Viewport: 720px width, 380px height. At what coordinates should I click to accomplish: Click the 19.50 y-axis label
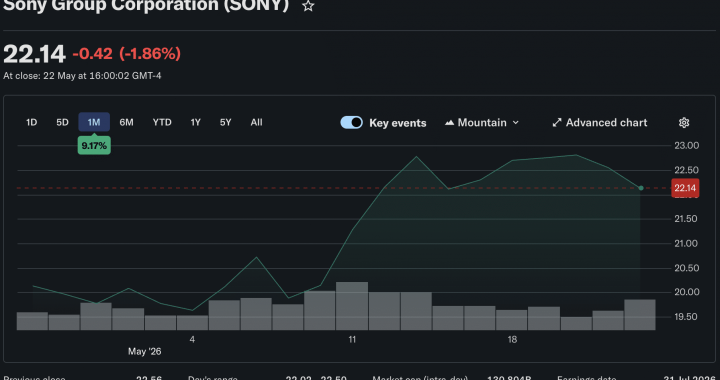tap(686, 317)
